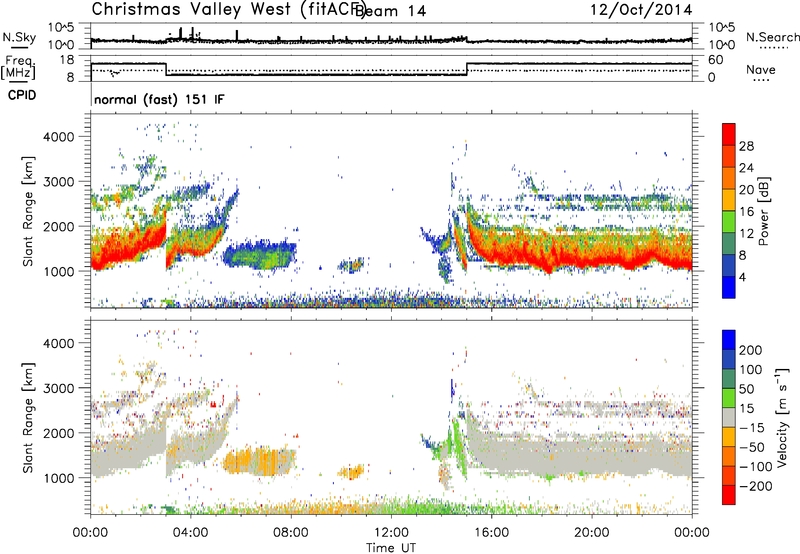Click the '18' frequency axis value
Viewport: 800px width, 554px height.
(x=67, y=60)
